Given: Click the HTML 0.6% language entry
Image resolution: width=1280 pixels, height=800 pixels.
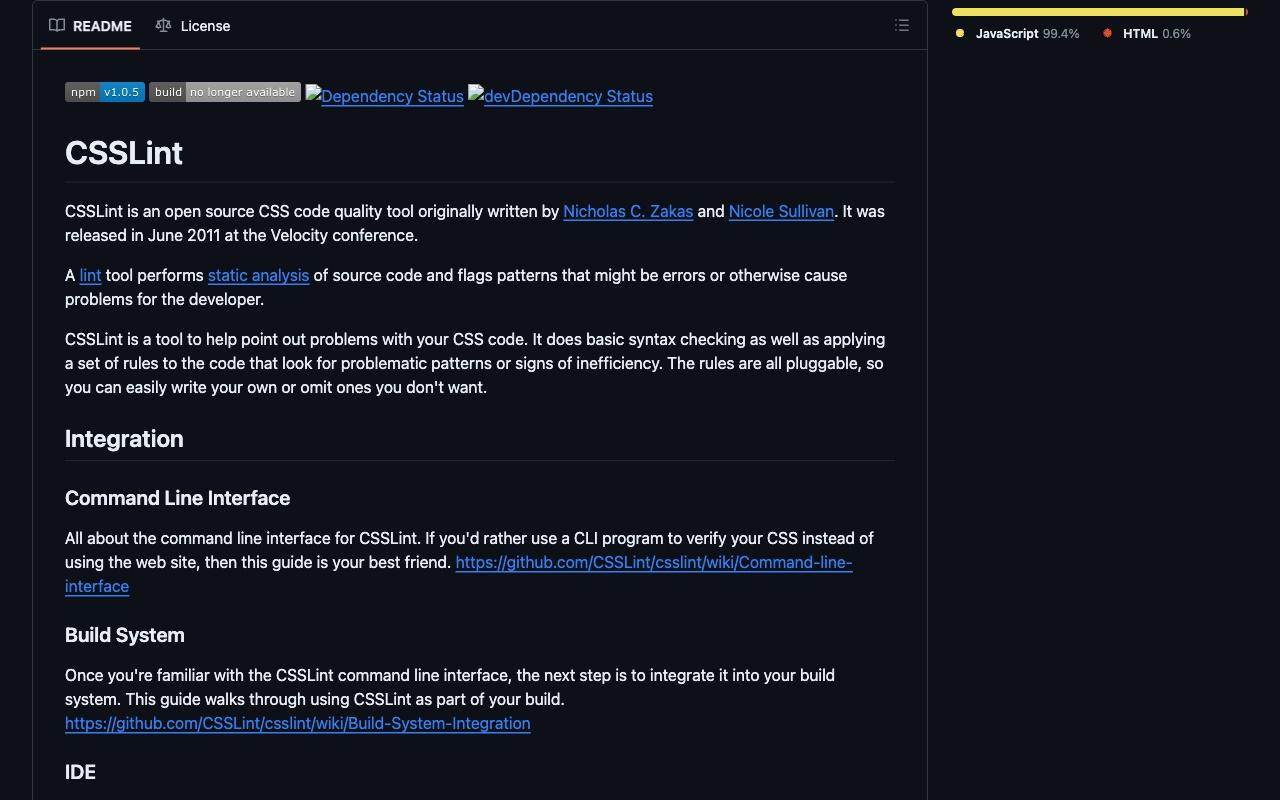Looking at the screenshot, I should [x=1147, y=34].
